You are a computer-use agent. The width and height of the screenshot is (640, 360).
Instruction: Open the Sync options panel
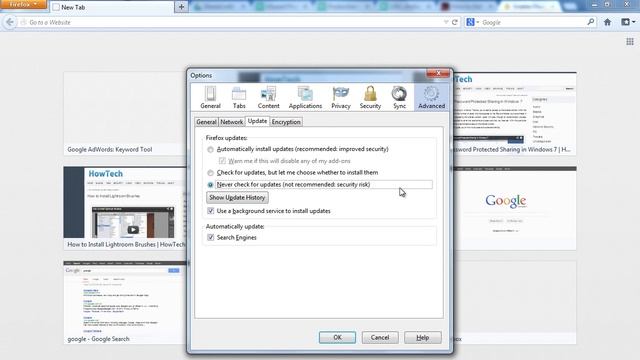point(399,97)
